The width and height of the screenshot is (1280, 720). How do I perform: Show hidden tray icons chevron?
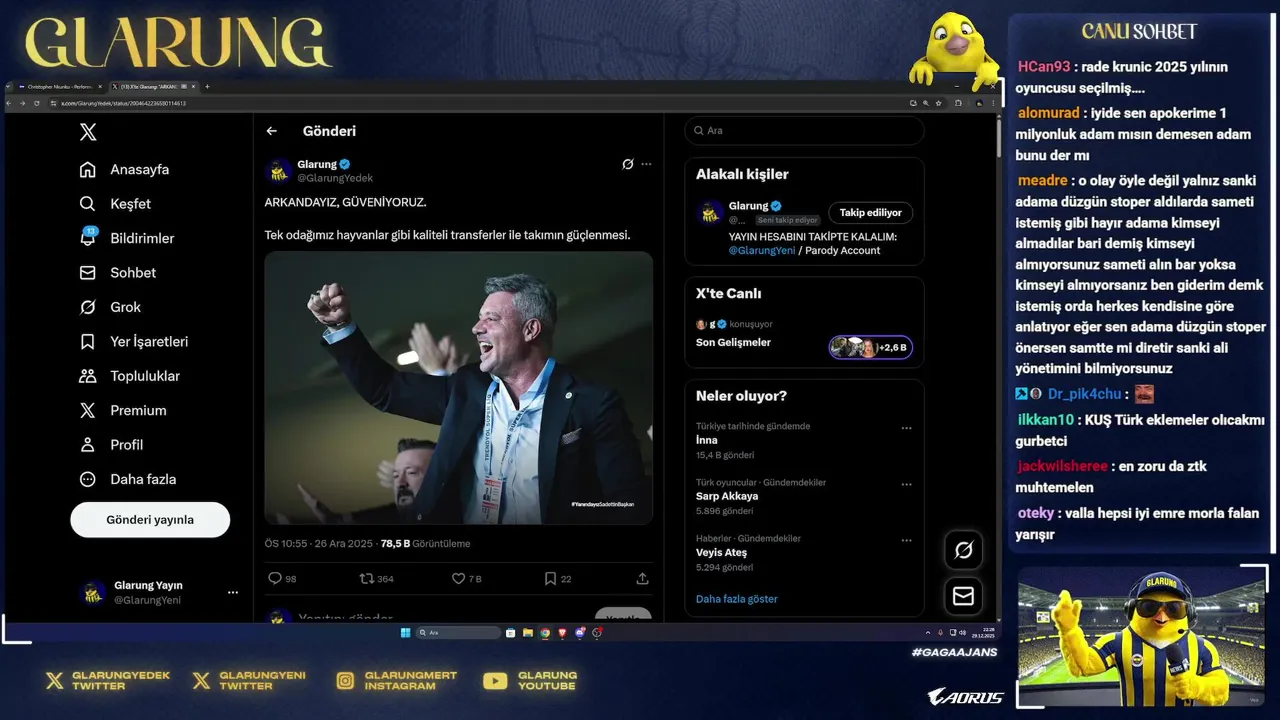(x=928, y=632)
